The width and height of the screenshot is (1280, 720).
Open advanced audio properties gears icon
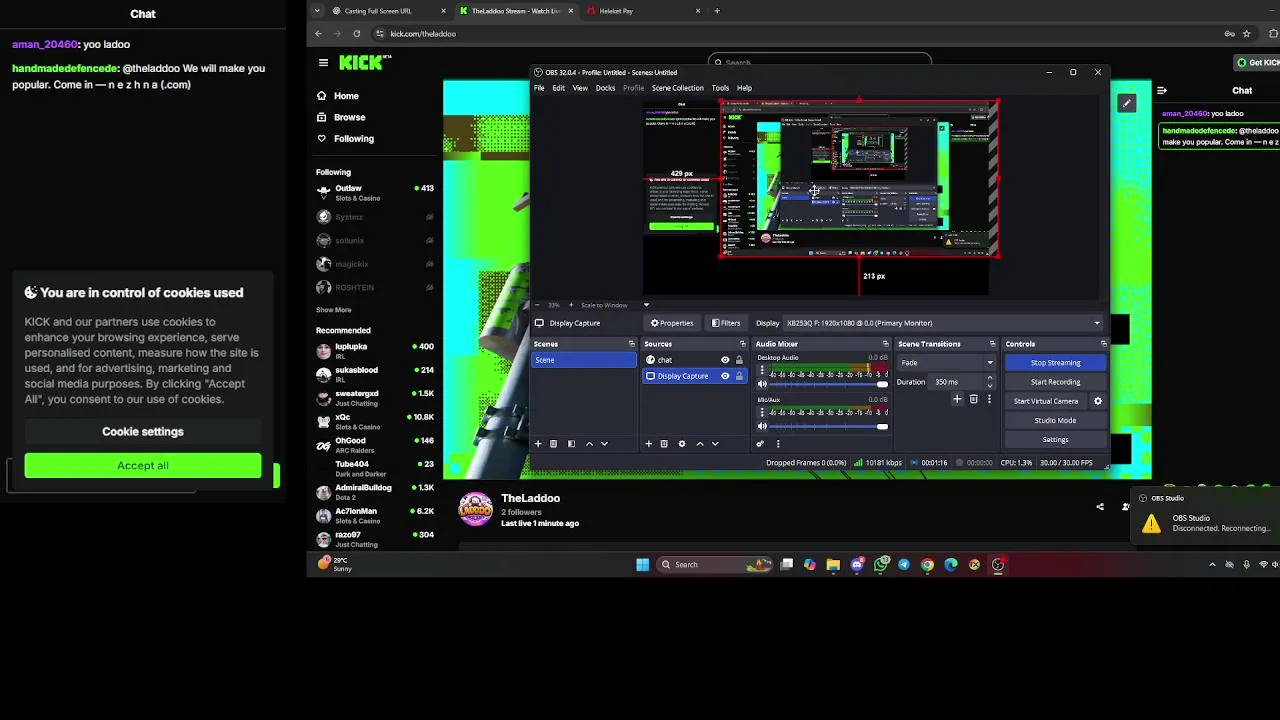(x=760, y=444)
